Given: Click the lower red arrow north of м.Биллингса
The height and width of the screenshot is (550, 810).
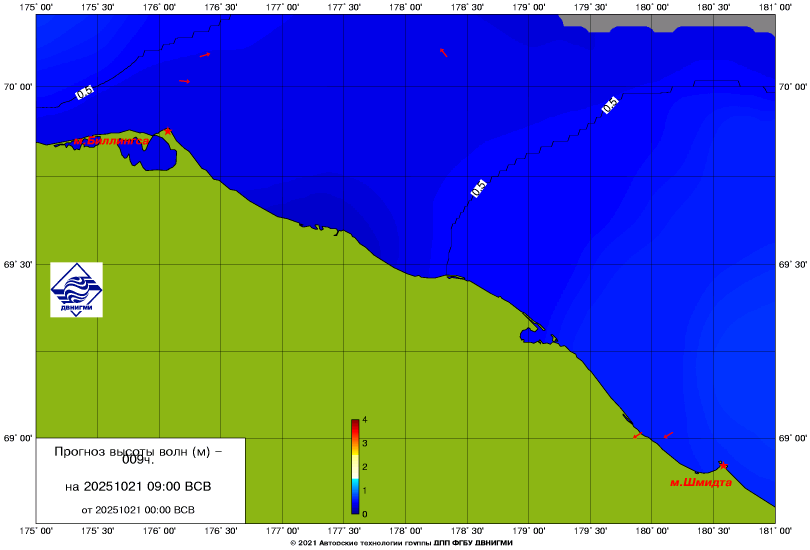Looking at the screenshot, I should [184, 81].
